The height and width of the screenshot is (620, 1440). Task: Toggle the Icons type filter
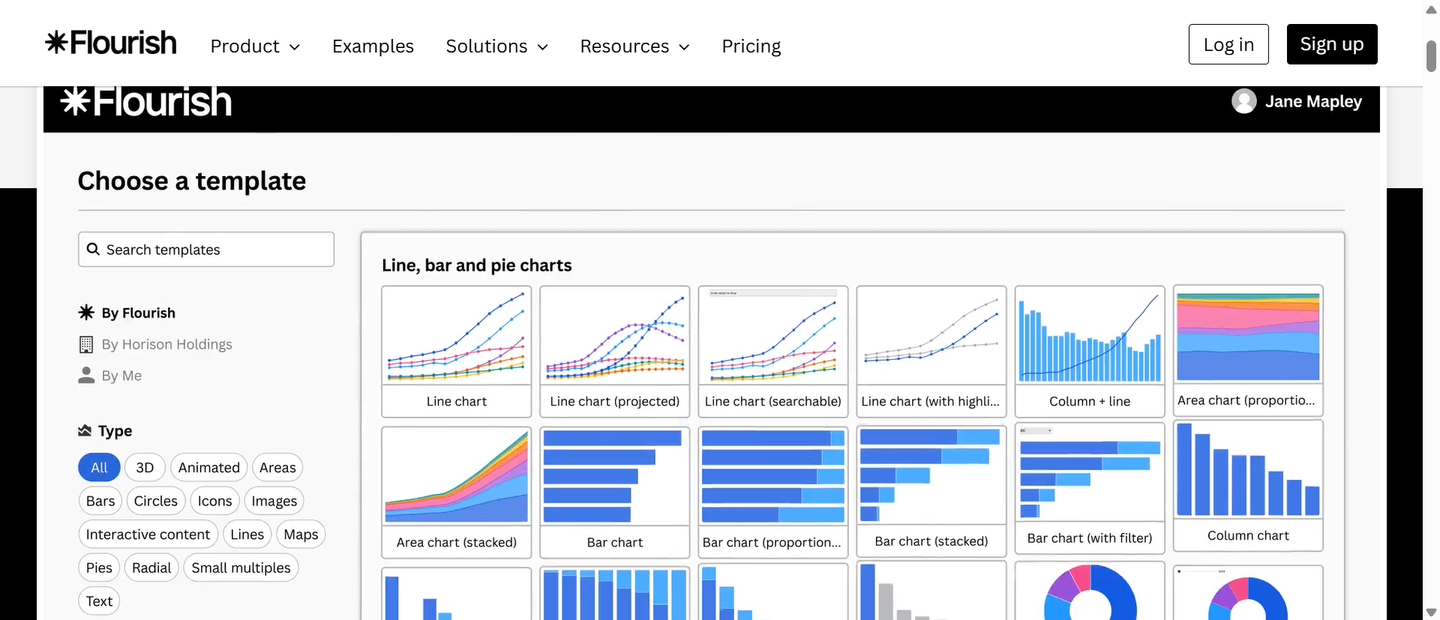click(215, 501)
